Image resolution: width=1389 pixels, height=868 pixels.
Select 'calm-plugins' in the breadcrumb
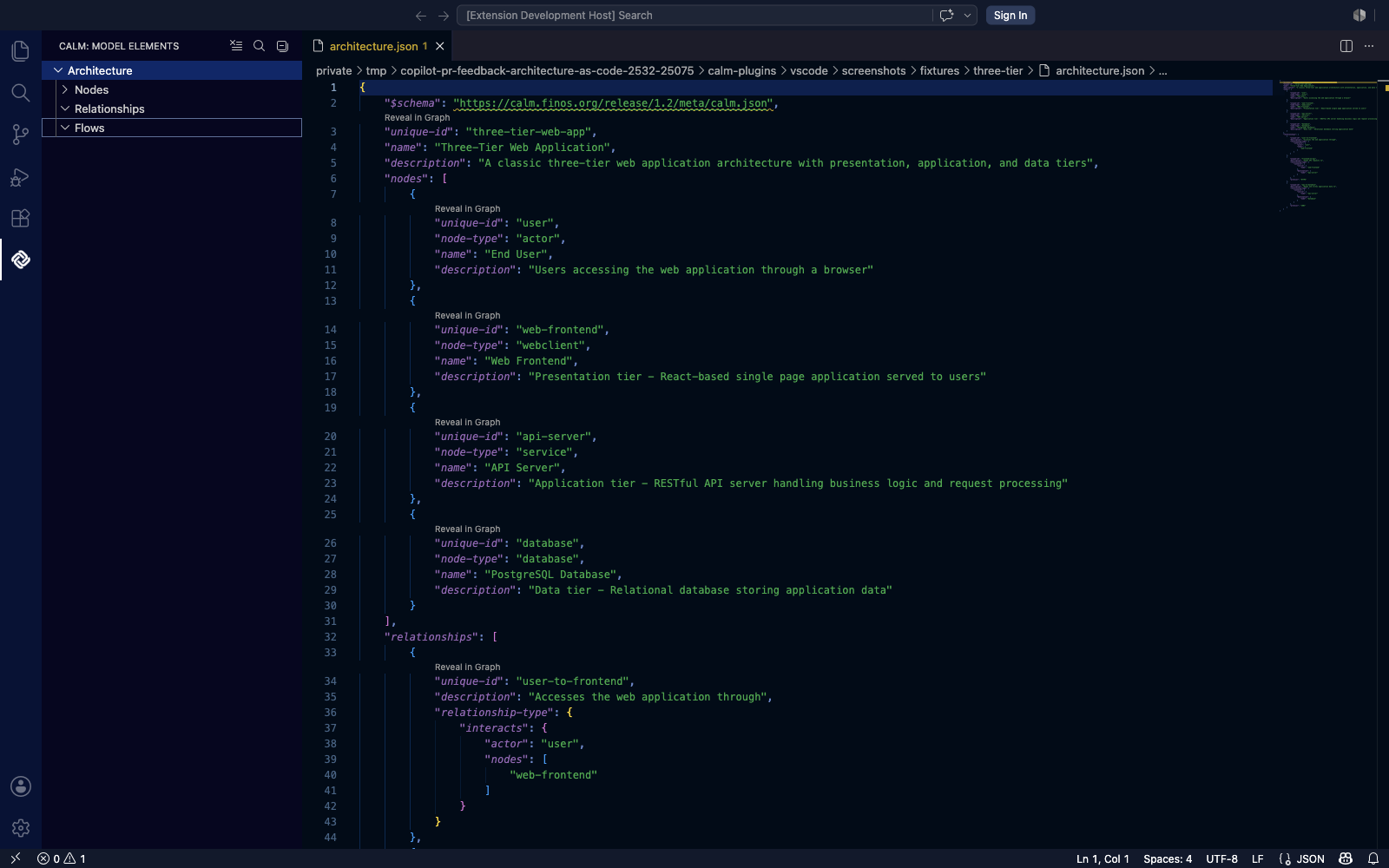pyautogui.click(x=742, y=71)
